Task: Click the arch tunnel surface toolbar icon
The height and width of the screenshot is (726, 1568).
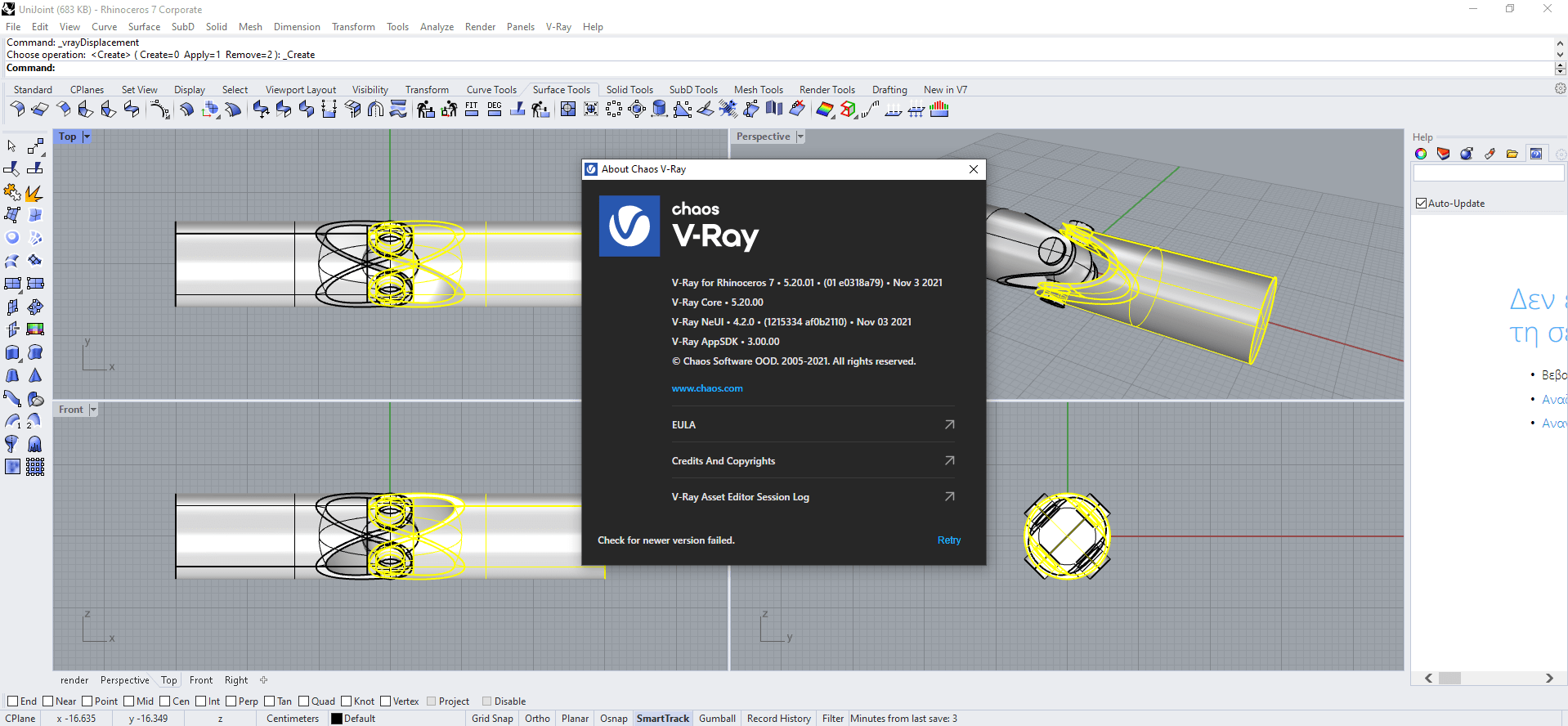Action: [375, 110]
